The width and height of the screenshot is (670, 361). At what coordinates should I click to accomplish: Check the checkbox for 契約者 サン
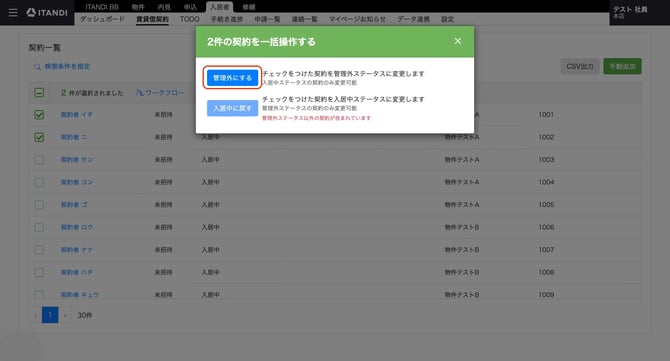39,160
